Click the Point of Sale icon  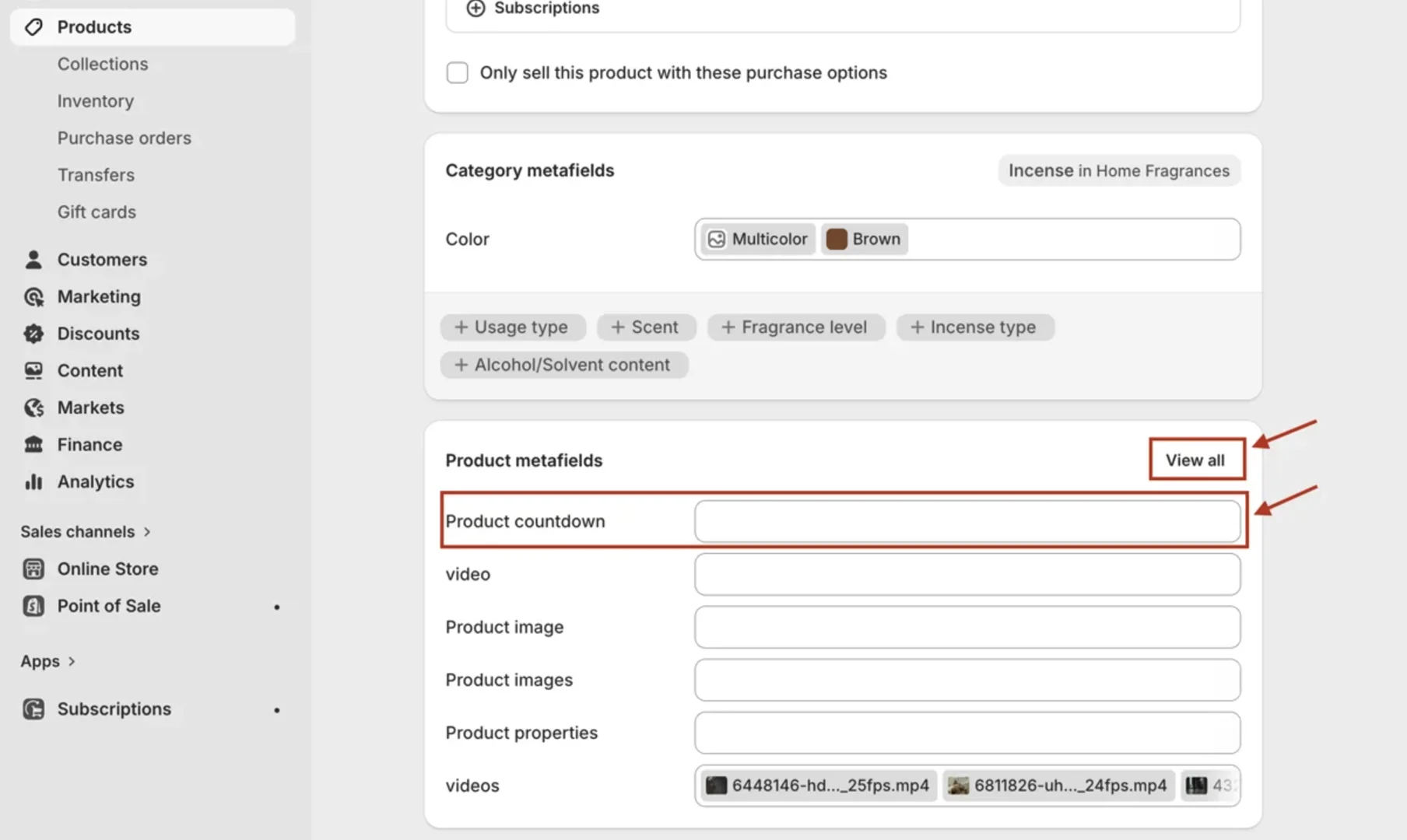33,606
